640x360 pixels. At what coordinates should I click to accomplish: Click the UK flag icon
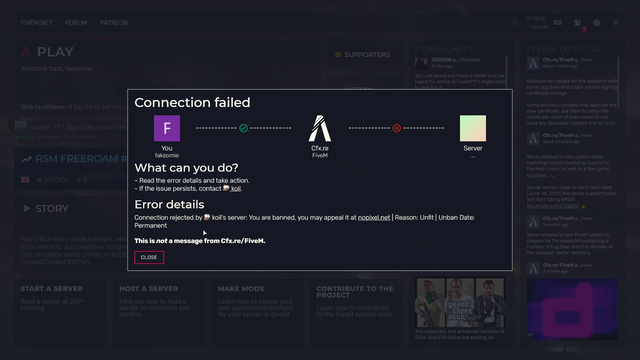click(25, 180)
